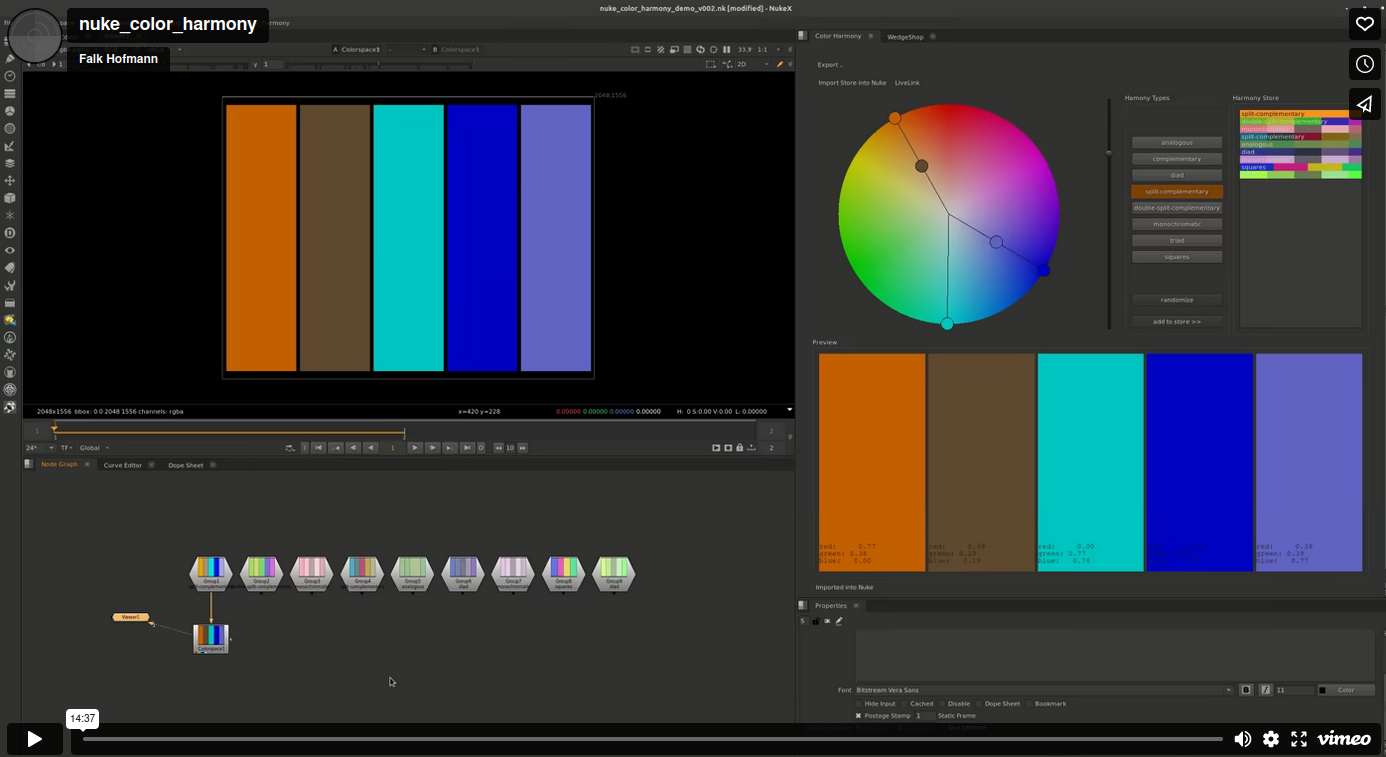Image resolution: width=1386 pixels, height=757 pixels.
Task: Expand the Global sync dropdown
Action: [95, 448]
